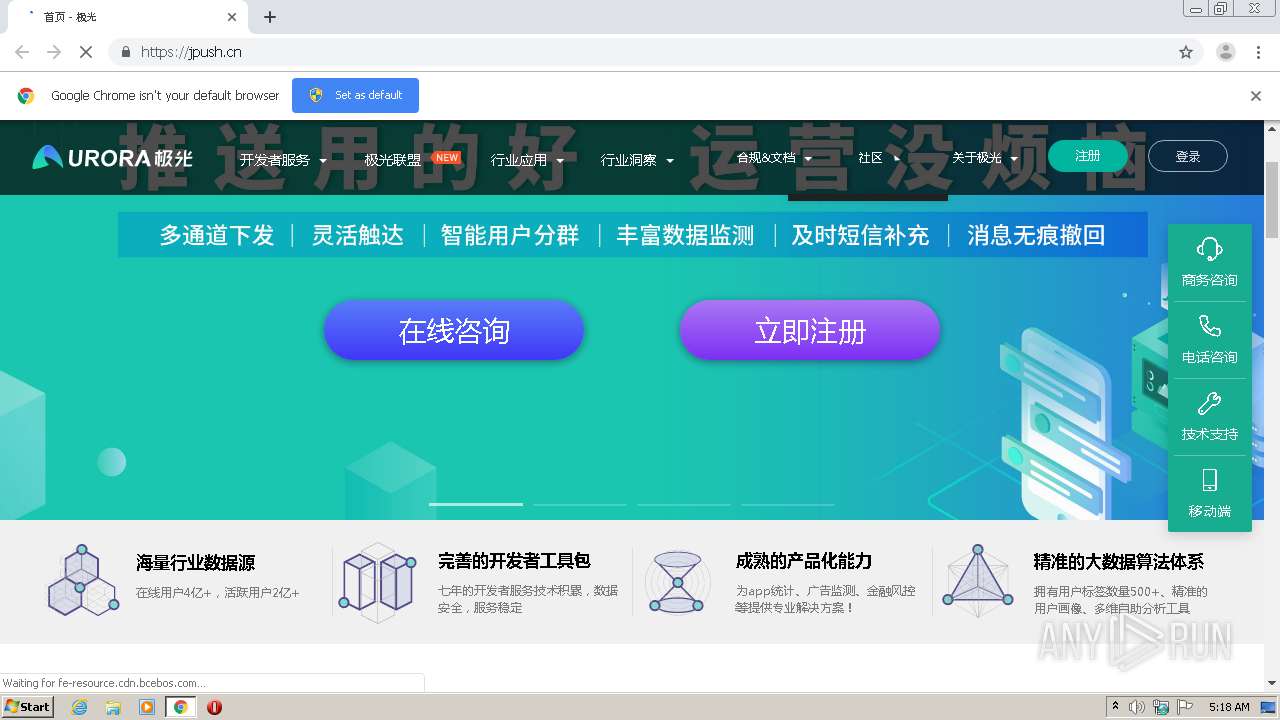
Task: Open 移动端 mobile icon in side panel
Action: point(1209,480)
